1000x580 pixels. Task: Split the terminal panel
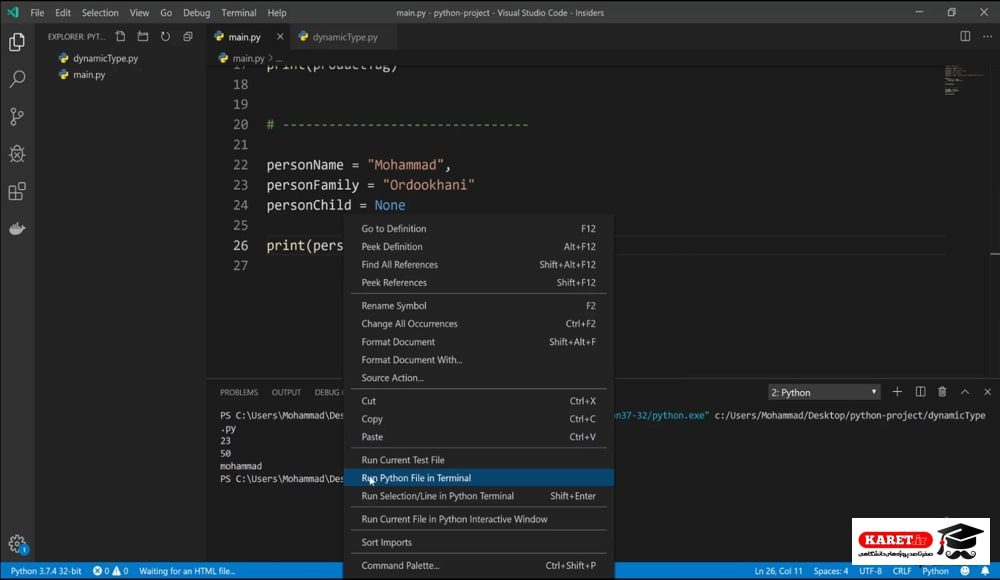coord(920,392)
